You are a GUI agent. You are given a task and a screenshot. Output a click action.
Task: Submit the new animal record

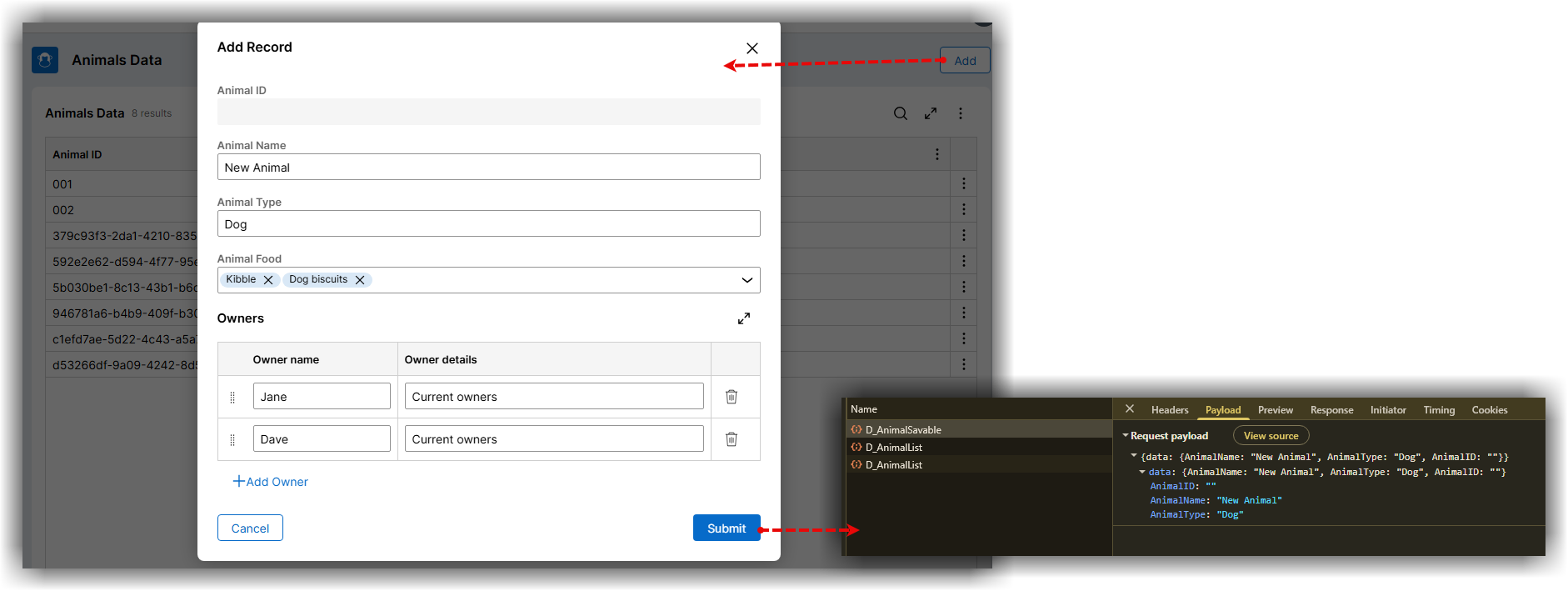click(x=727, y=528)
